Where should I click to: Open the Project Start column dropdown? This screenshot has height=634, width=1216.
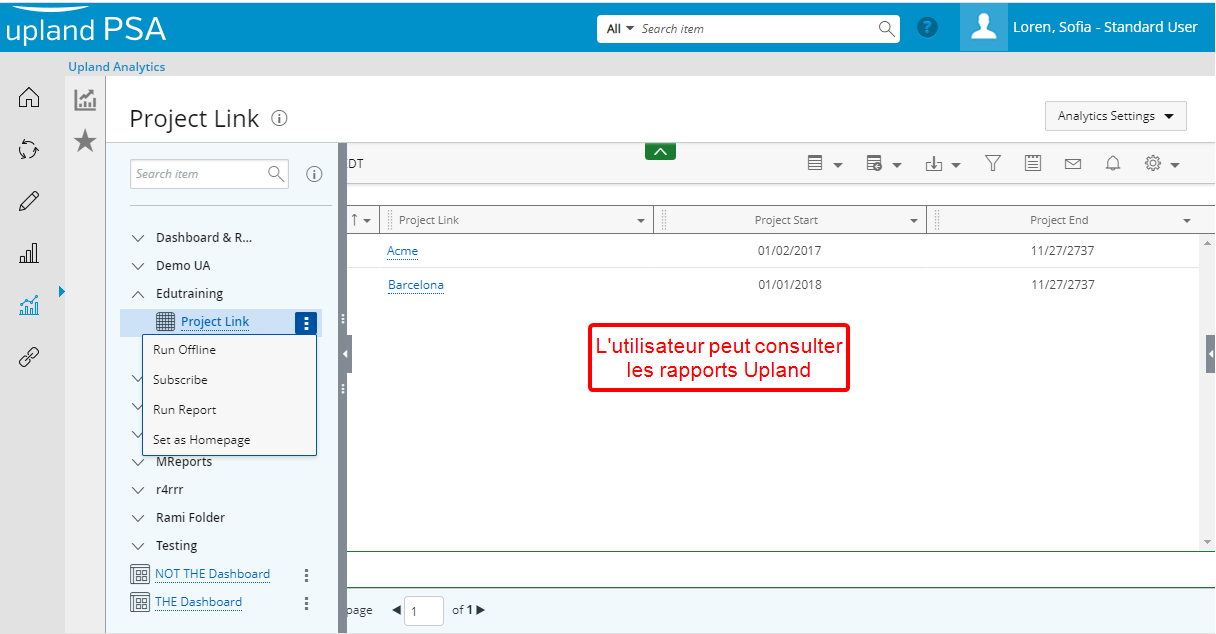coord(914,220)
